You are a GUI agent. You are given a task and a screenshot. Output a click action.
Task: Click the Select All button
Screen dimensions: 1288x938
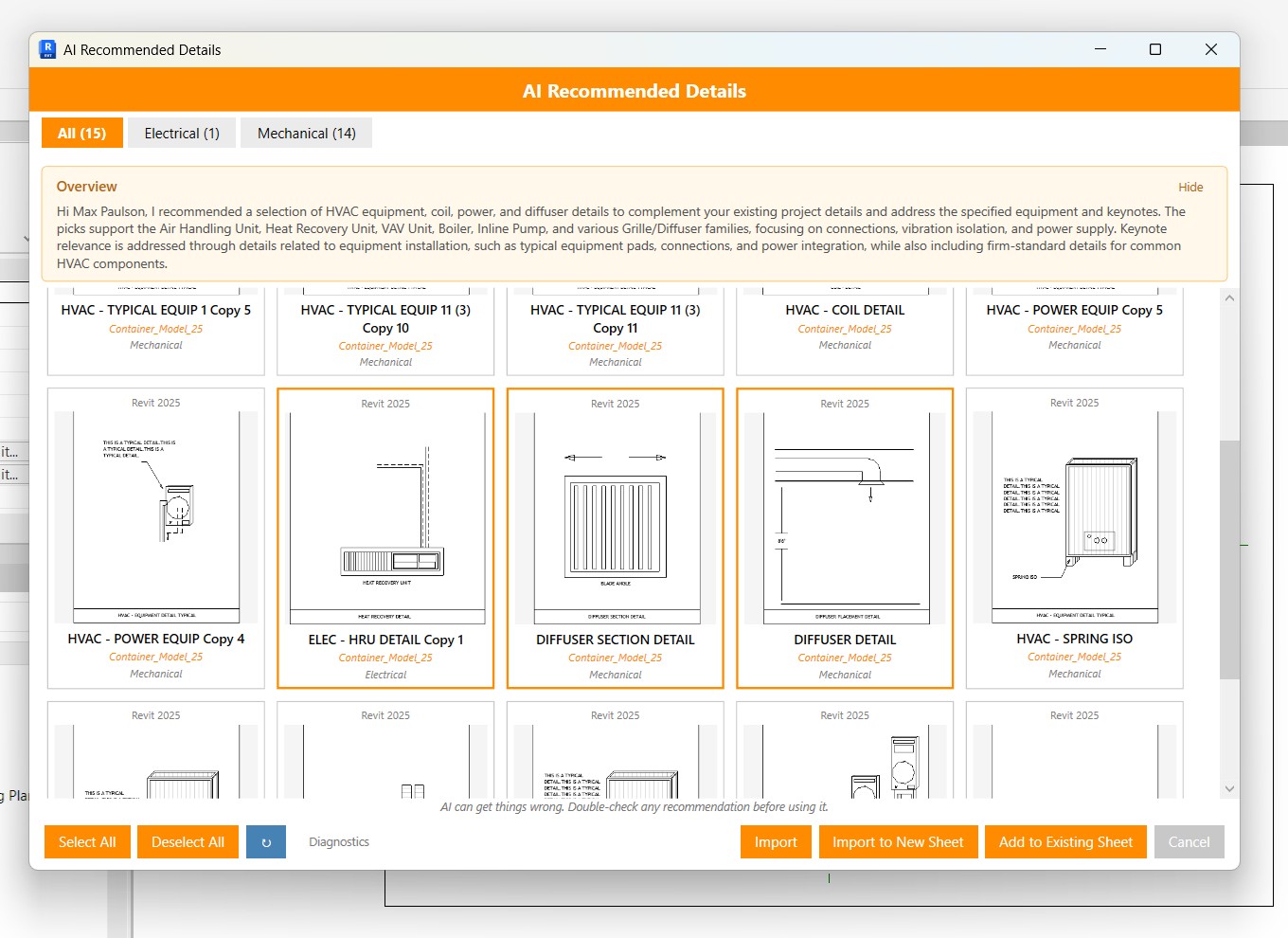pyautogui.click(x=87, y=842)
